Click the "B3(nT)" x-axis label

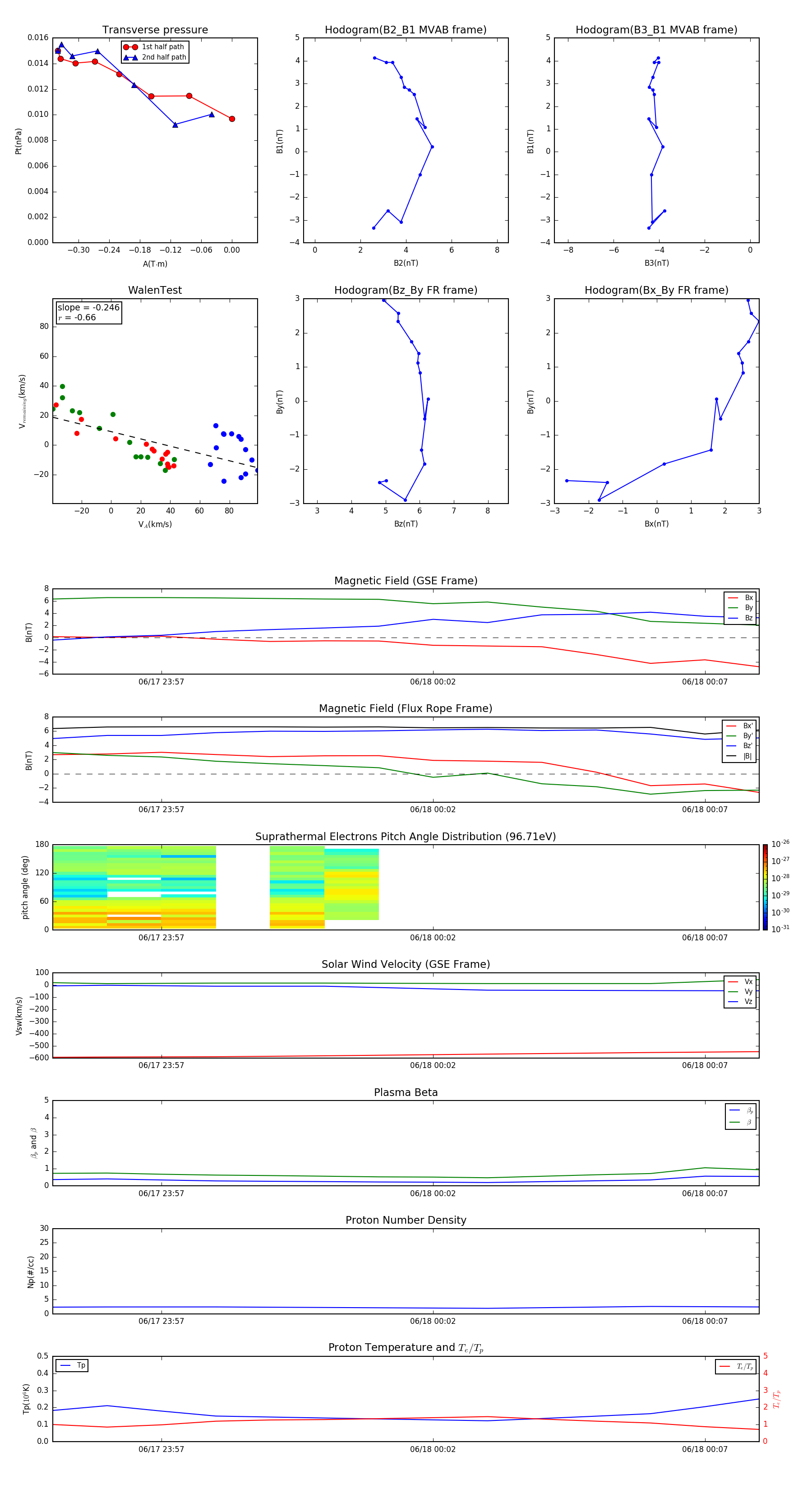coord(656,263)
